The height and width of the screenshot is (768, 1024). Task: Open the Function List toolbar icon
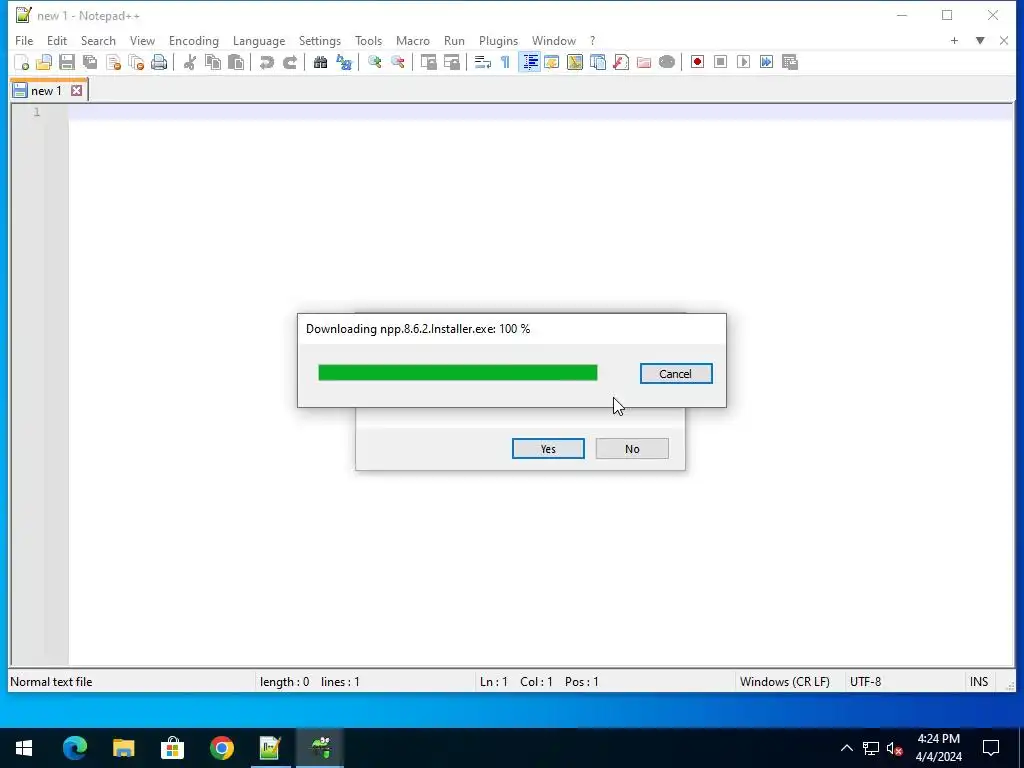621,62
